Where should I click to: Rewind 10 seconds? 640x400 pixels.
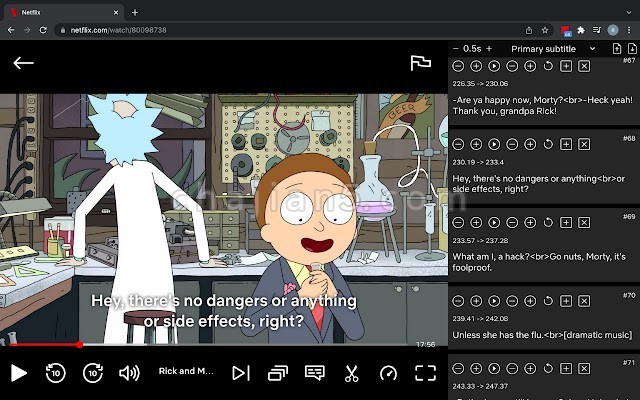point(56,373)
